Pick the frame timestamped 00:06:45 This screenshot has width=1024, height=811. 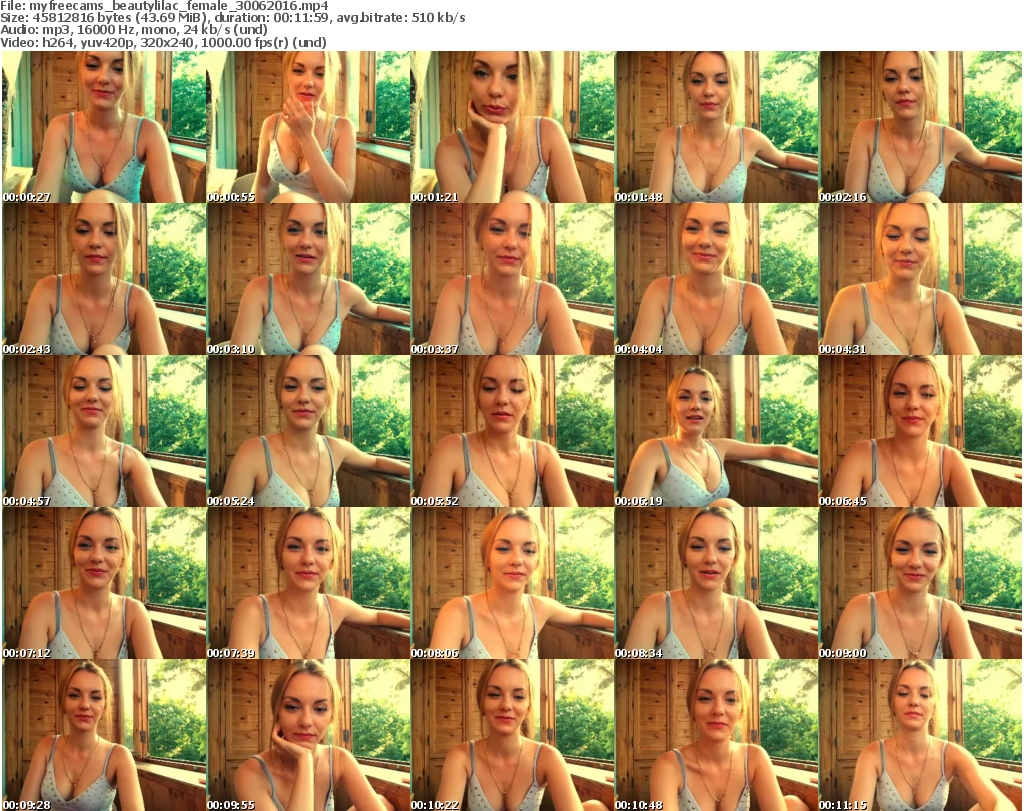[920, 431]
